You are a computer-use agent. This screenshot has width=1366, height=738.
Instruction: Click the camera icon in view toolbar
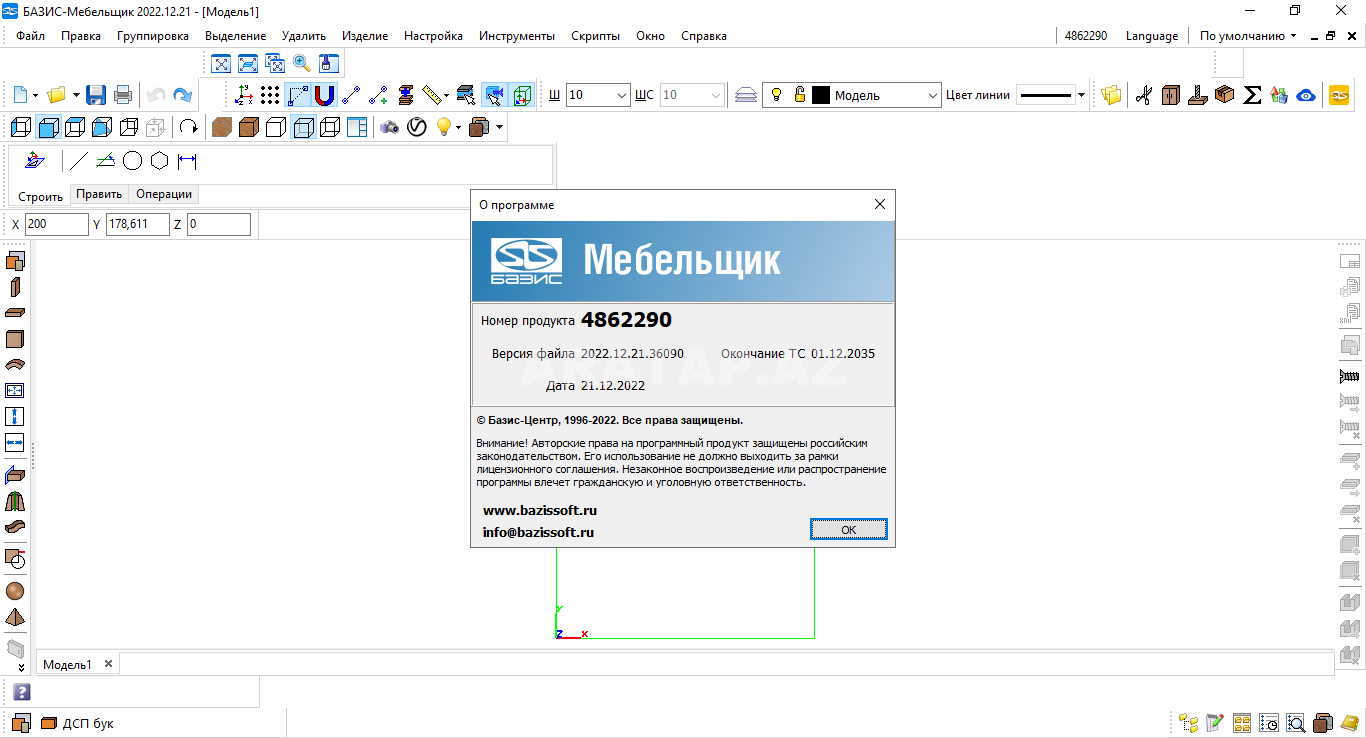click(389, 128)
